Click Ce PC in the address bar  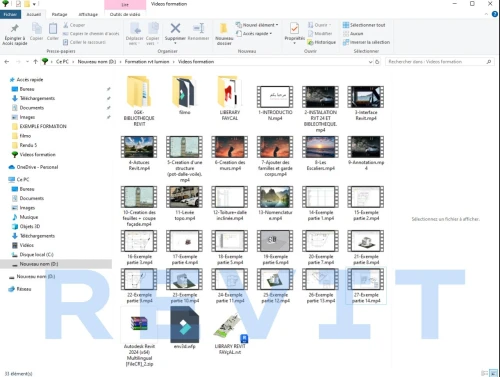(62, 62)
